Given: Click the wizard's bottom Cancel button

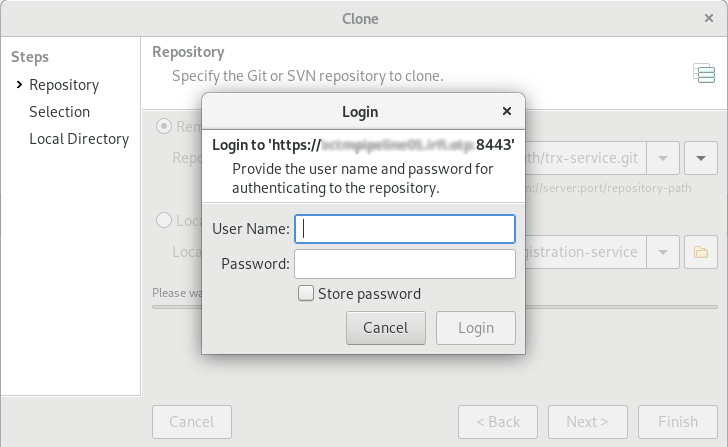Looking at the screenshot, I should click(192, 422).
